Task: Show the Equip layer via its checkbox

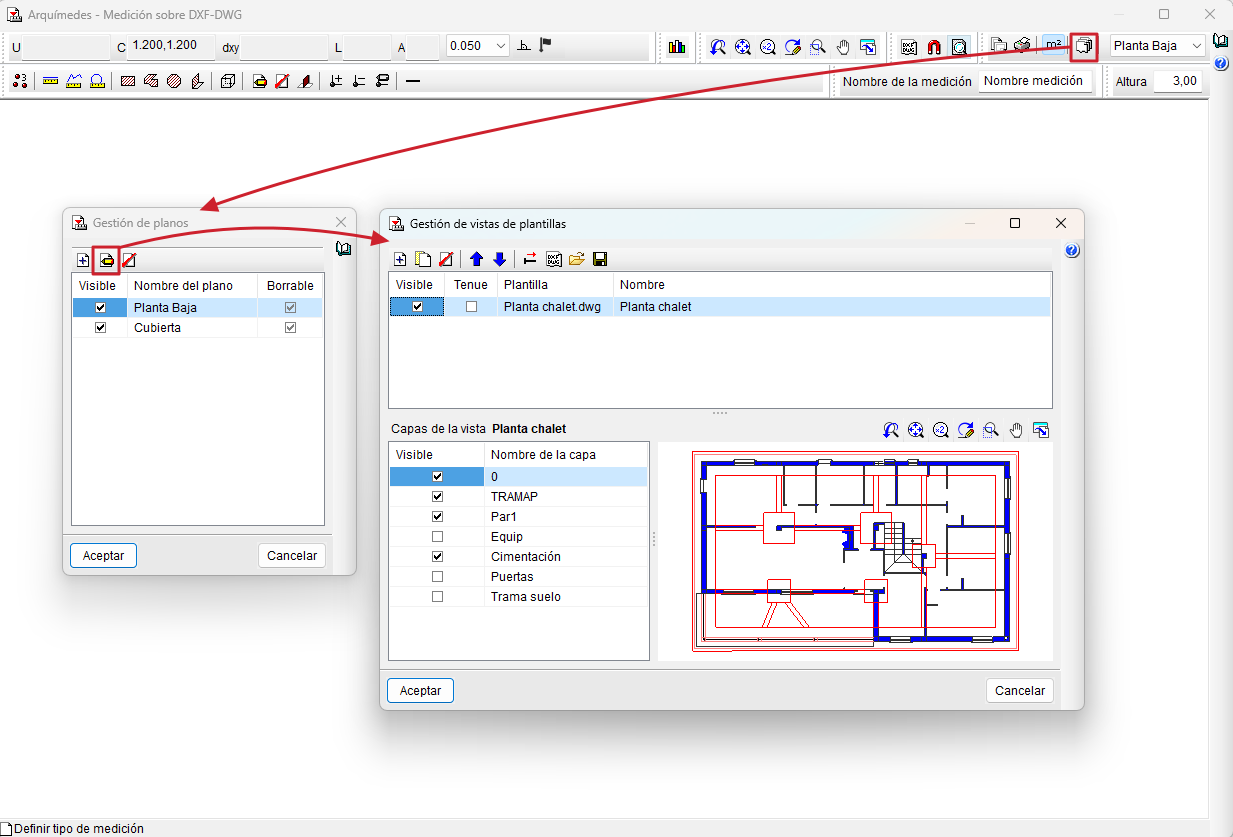Action: pos(437,537)
